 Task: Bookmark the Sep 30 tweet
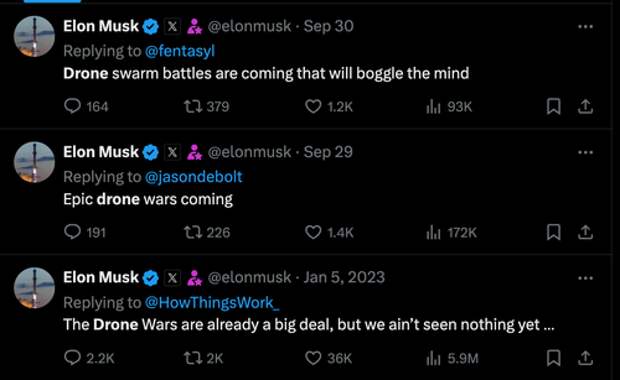click(554, 106)
